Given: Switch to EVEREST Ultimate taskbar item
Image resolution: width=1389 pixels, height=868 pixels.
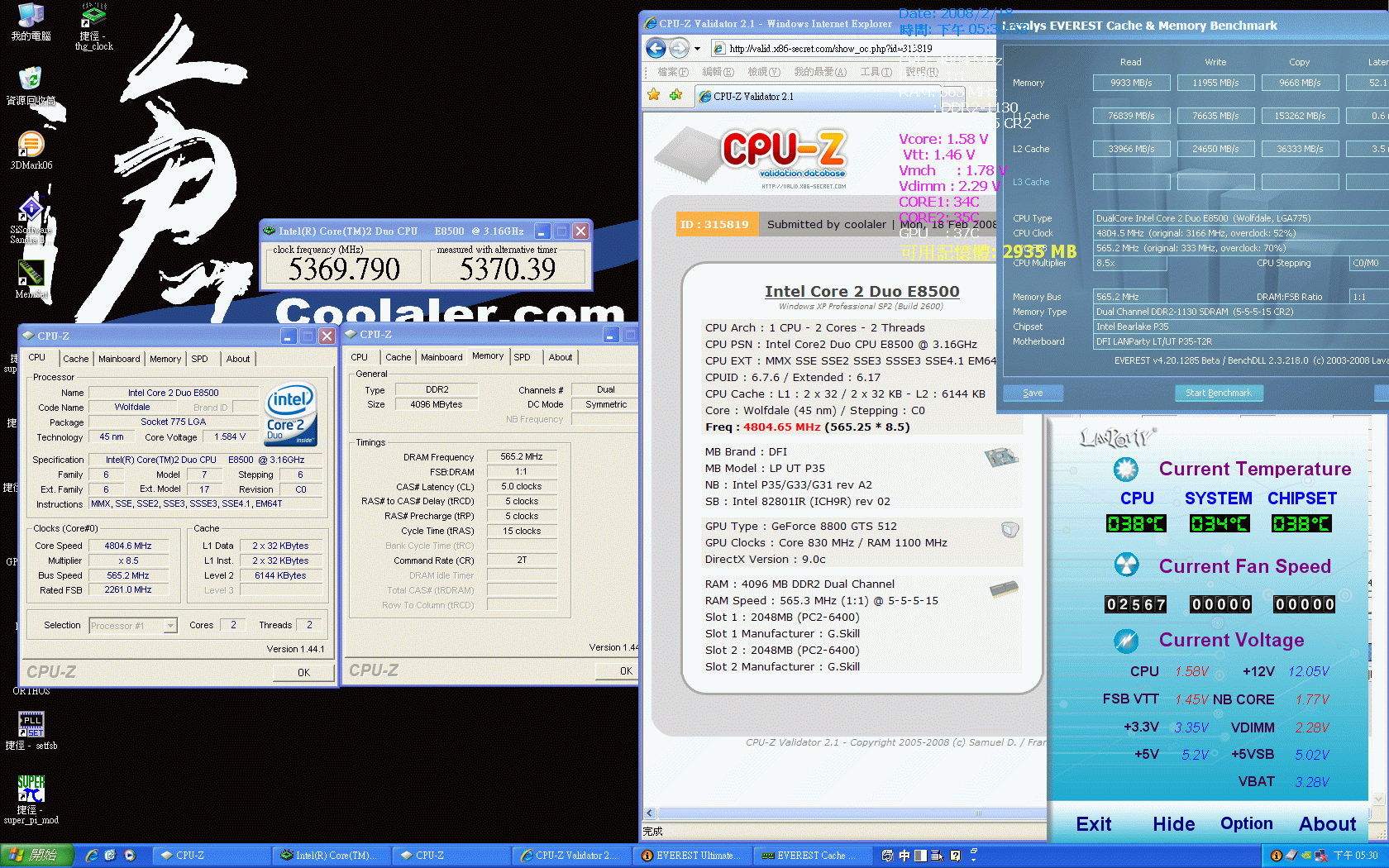Looking at the screenshot, I should (x=694, y=856).
